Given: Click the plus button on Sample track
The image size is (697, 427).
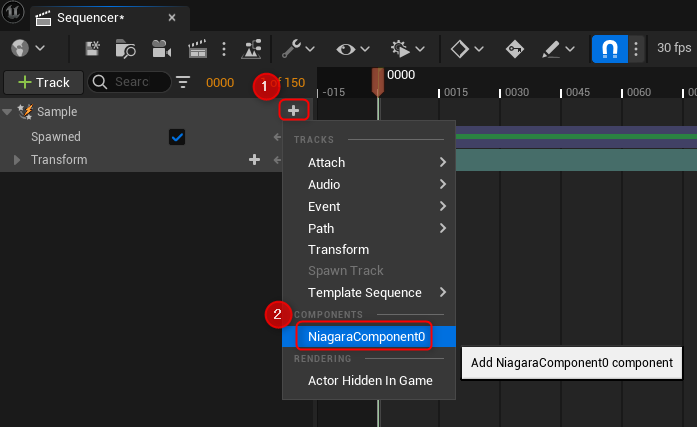Looking at the screenshot, I should click(x=293, y=111).
